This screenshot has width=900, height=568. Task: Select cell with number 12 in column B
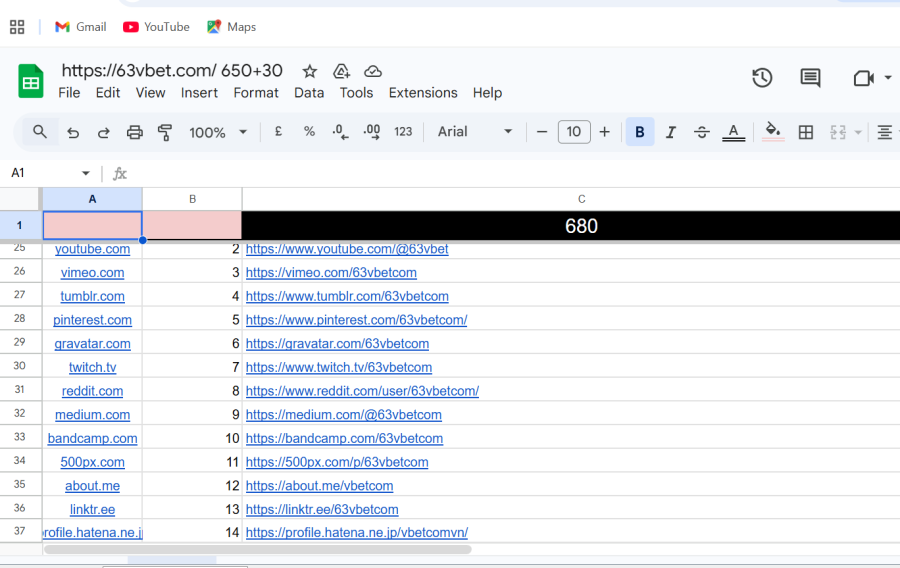(x=192, y=485)
